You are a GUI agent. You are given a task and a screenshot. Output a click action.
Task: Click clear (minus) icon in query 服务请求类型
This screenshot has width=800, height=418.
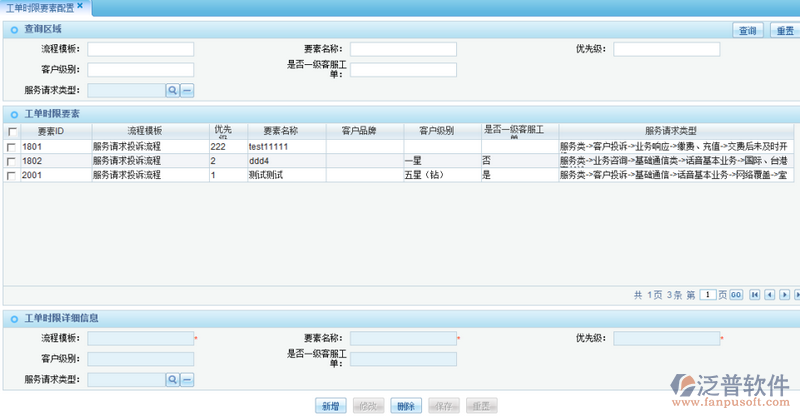click(187, 90)
